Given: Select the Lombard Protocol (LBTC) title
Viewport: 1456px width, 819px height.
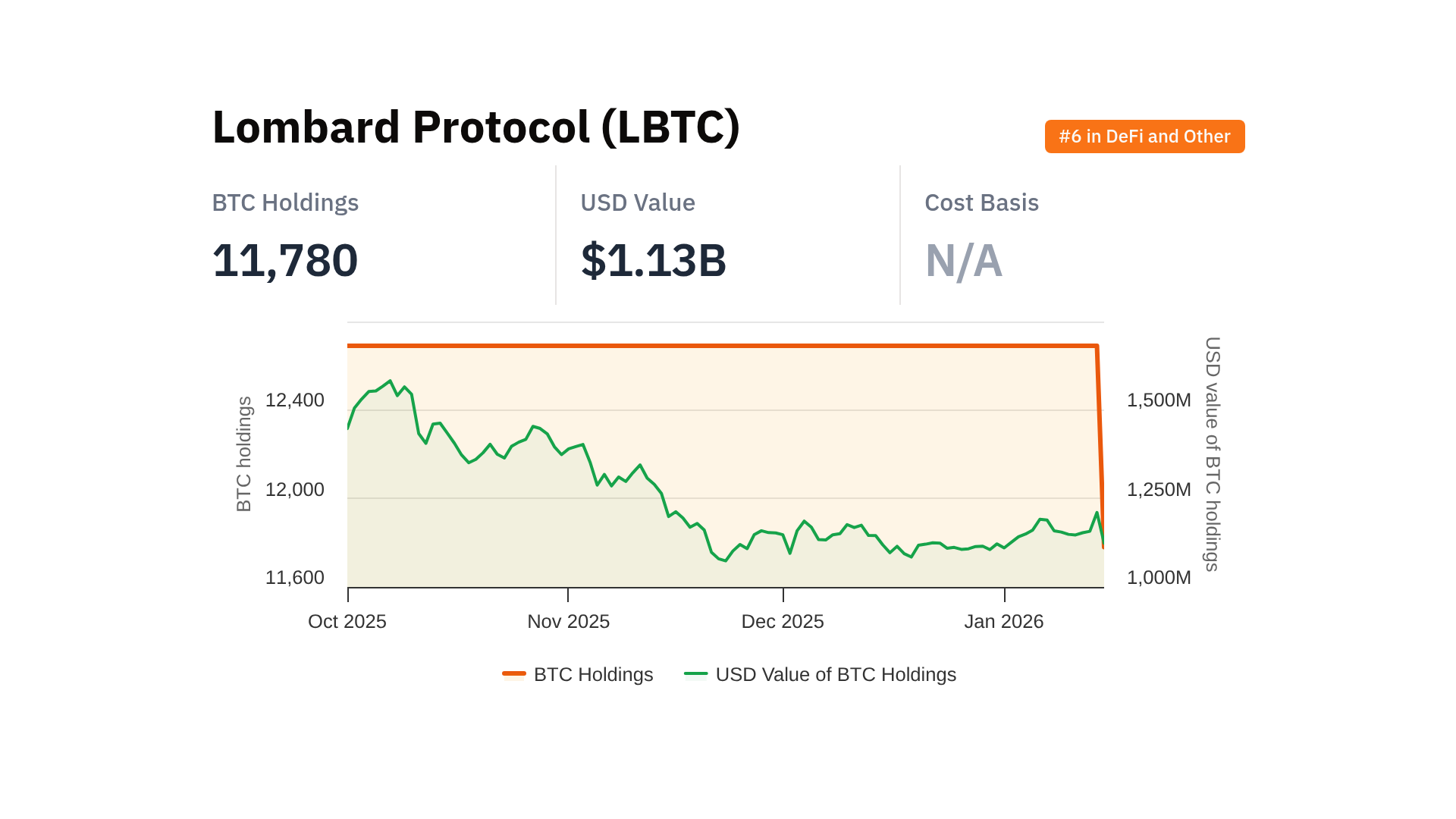Looking at the screenshot, I should [475, 127].
